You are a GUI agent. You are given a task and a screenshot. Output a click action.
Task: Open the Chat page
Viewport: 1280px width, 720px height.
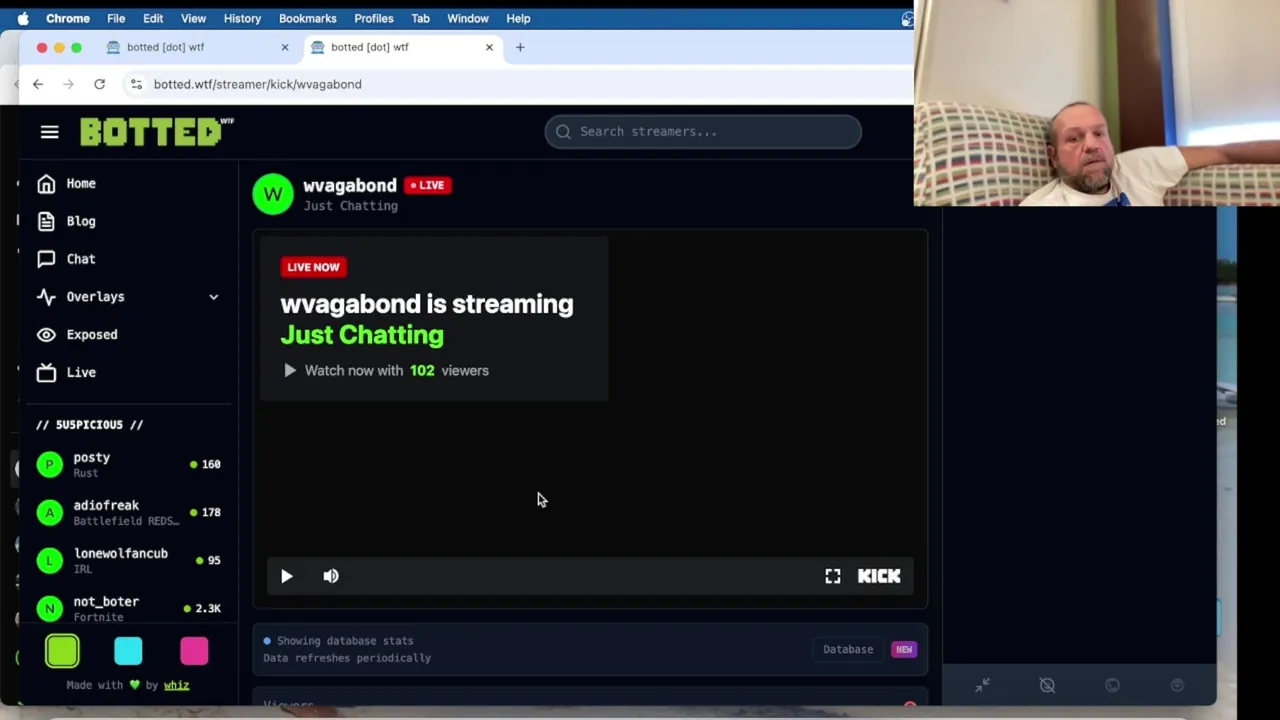pos(81,259)
